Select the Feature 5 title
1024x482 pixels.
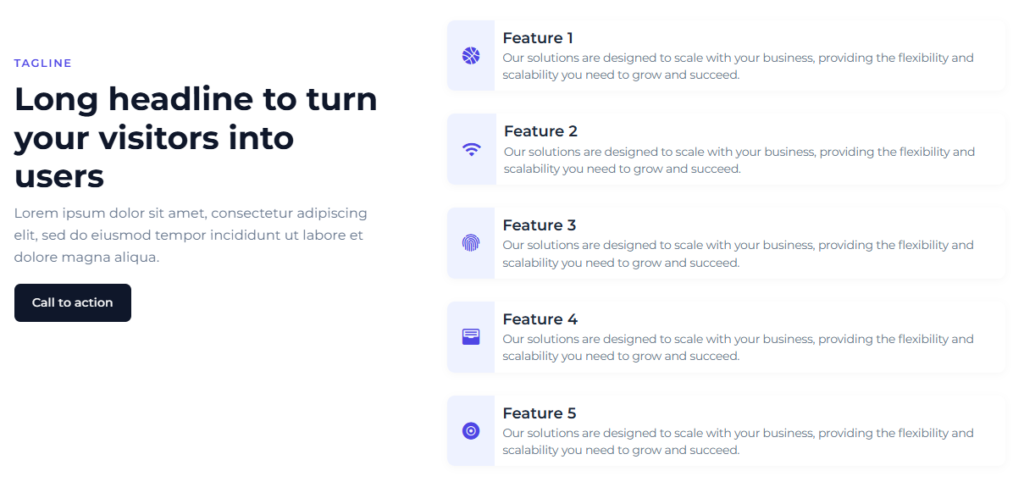[x=539, y=413]
